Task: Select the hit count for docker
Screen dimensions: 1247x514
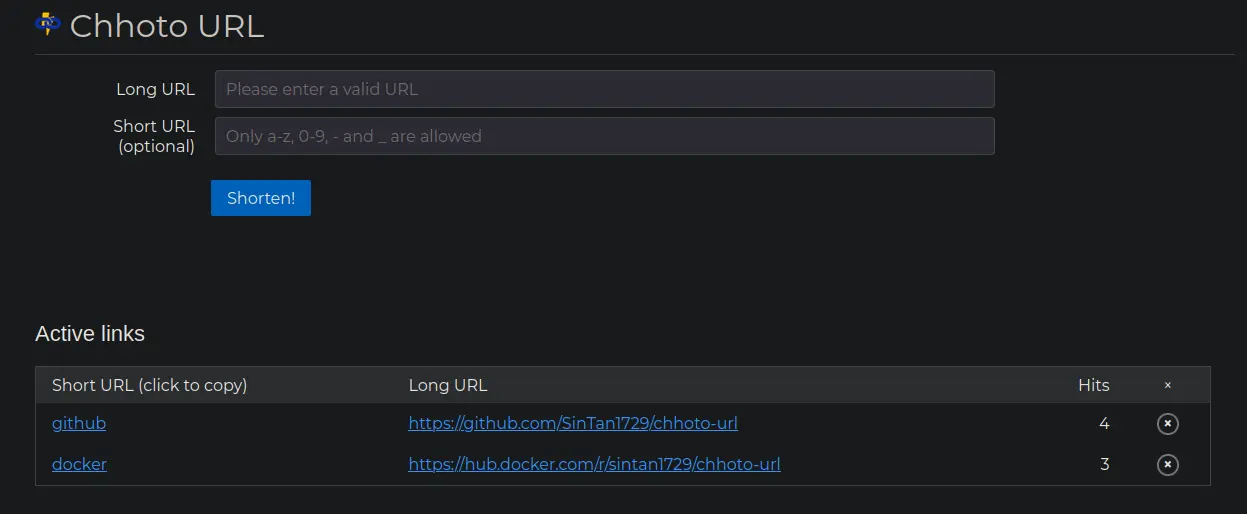Action: click(x=1104, y=465)
